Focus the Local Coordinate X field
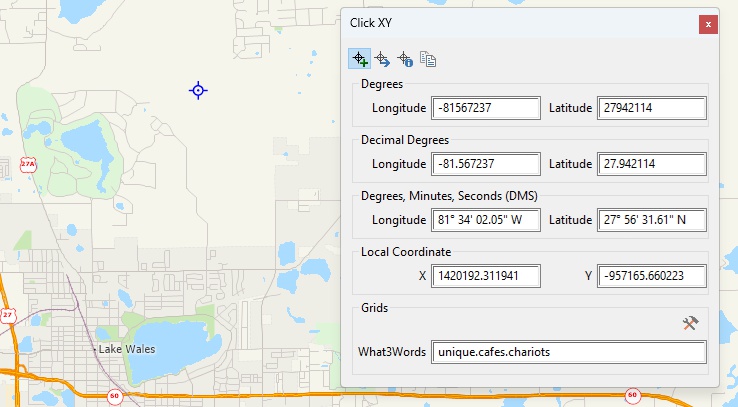The height and width of the screenshot is (407, 738). click(x=486, y=276)
